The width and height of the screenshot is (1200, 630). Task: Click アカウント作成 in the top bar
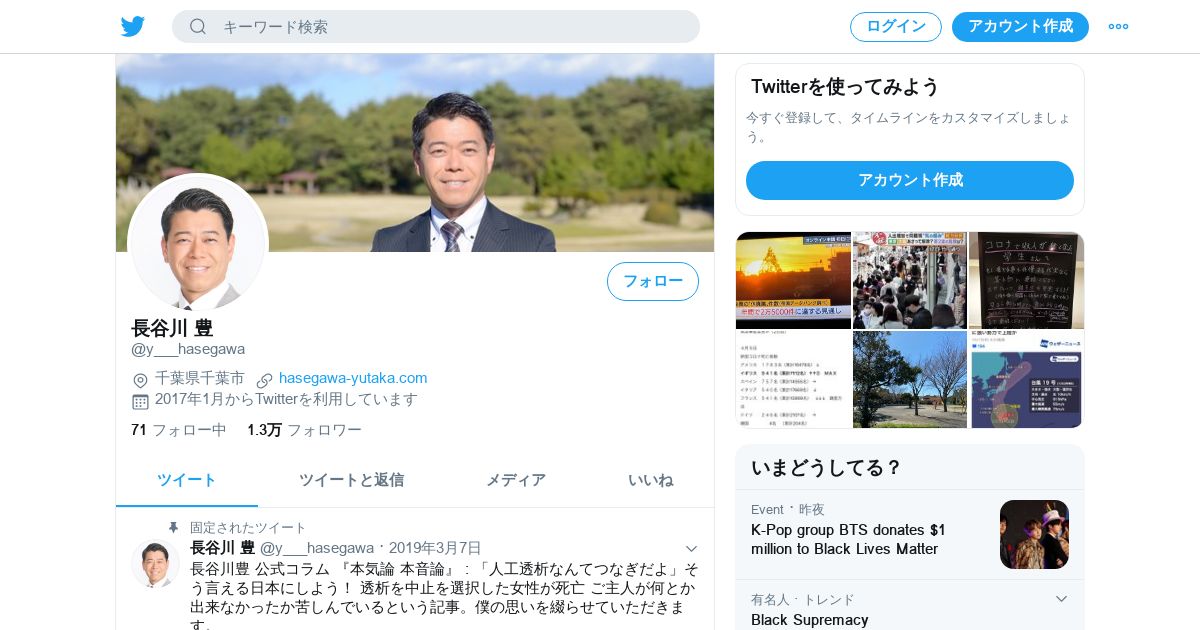tap(1020, 27)
